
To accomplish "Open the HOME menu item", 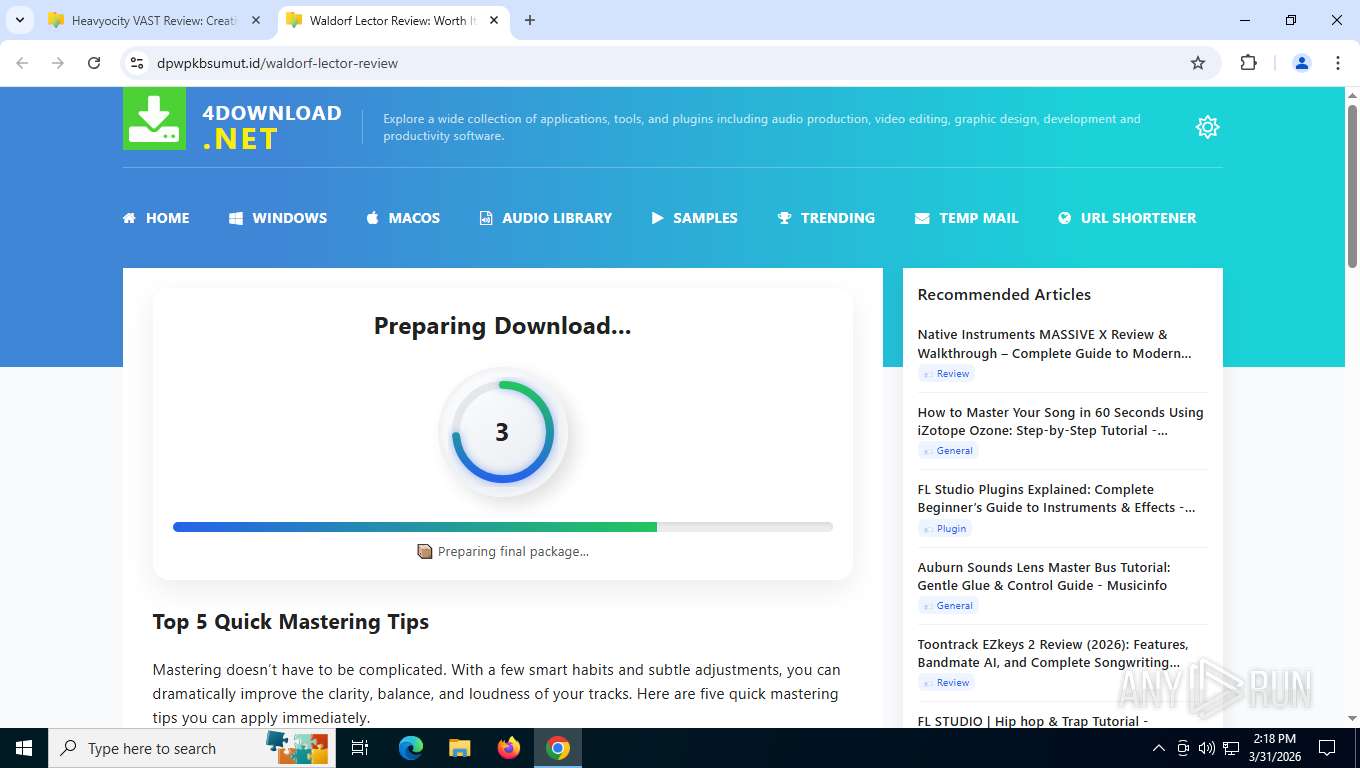I will click(x=156, y=218).
